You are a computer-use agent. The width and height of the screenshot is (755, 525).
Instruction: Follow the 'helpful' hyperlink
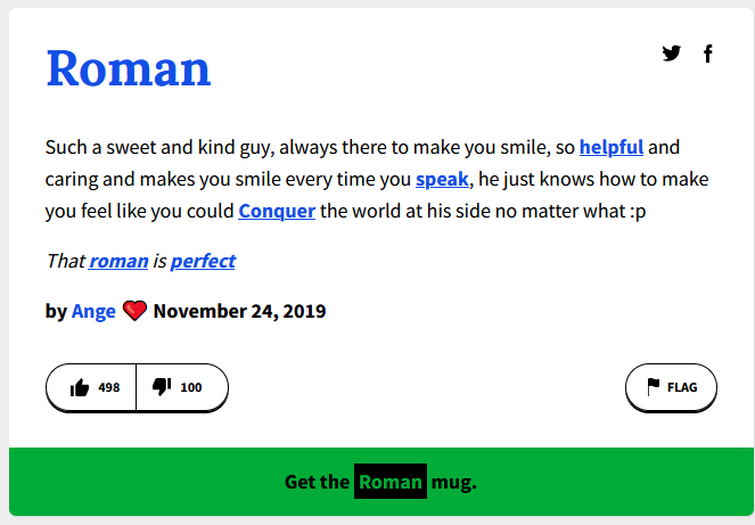(x=611, y=147)
